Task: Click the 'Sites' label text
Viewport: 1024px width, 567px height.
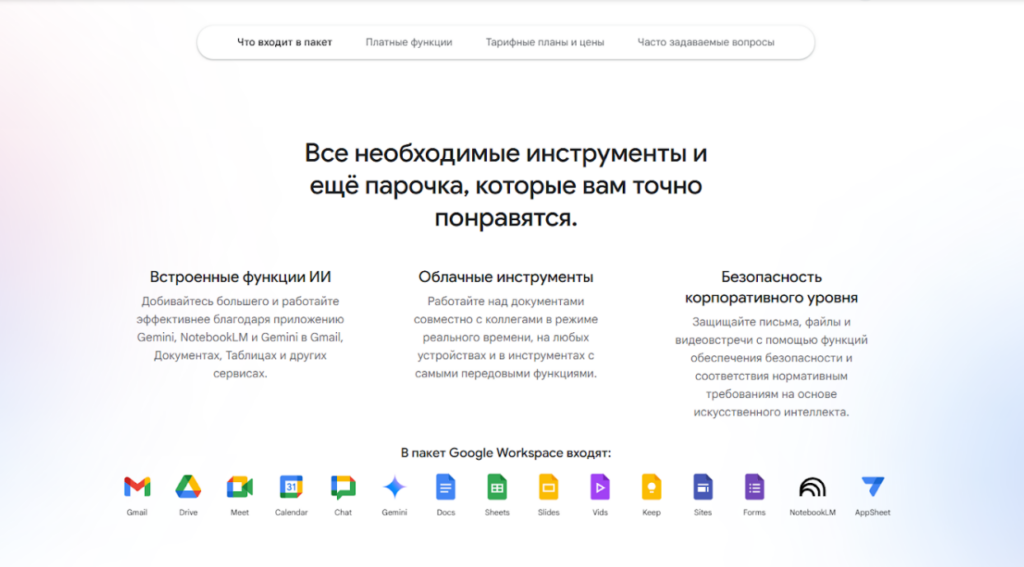Action: click(703, 513)
